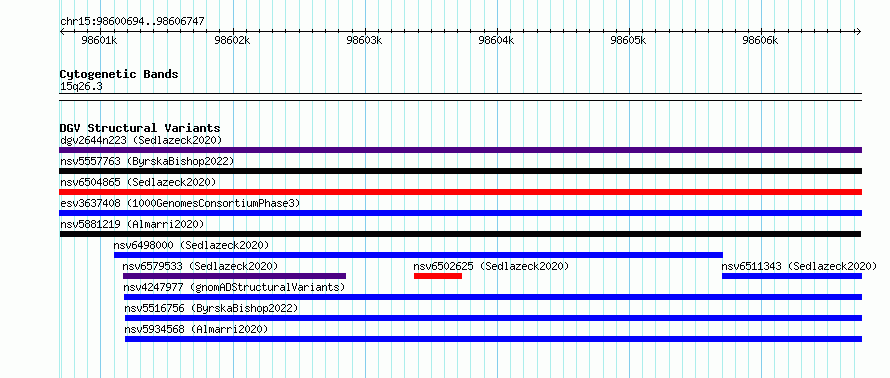Open the nsv6579533 (Sedlazeck2020) label
Screen dimensions: 890x378
[x=200, y=266]
